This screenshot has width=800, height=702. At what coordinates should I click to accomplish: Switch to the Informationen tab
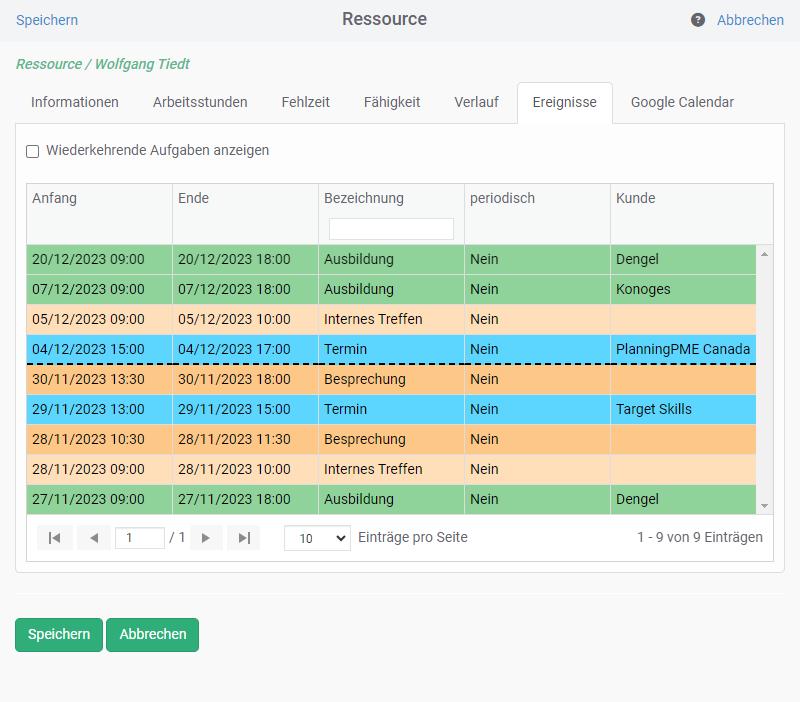click(75, 102)
